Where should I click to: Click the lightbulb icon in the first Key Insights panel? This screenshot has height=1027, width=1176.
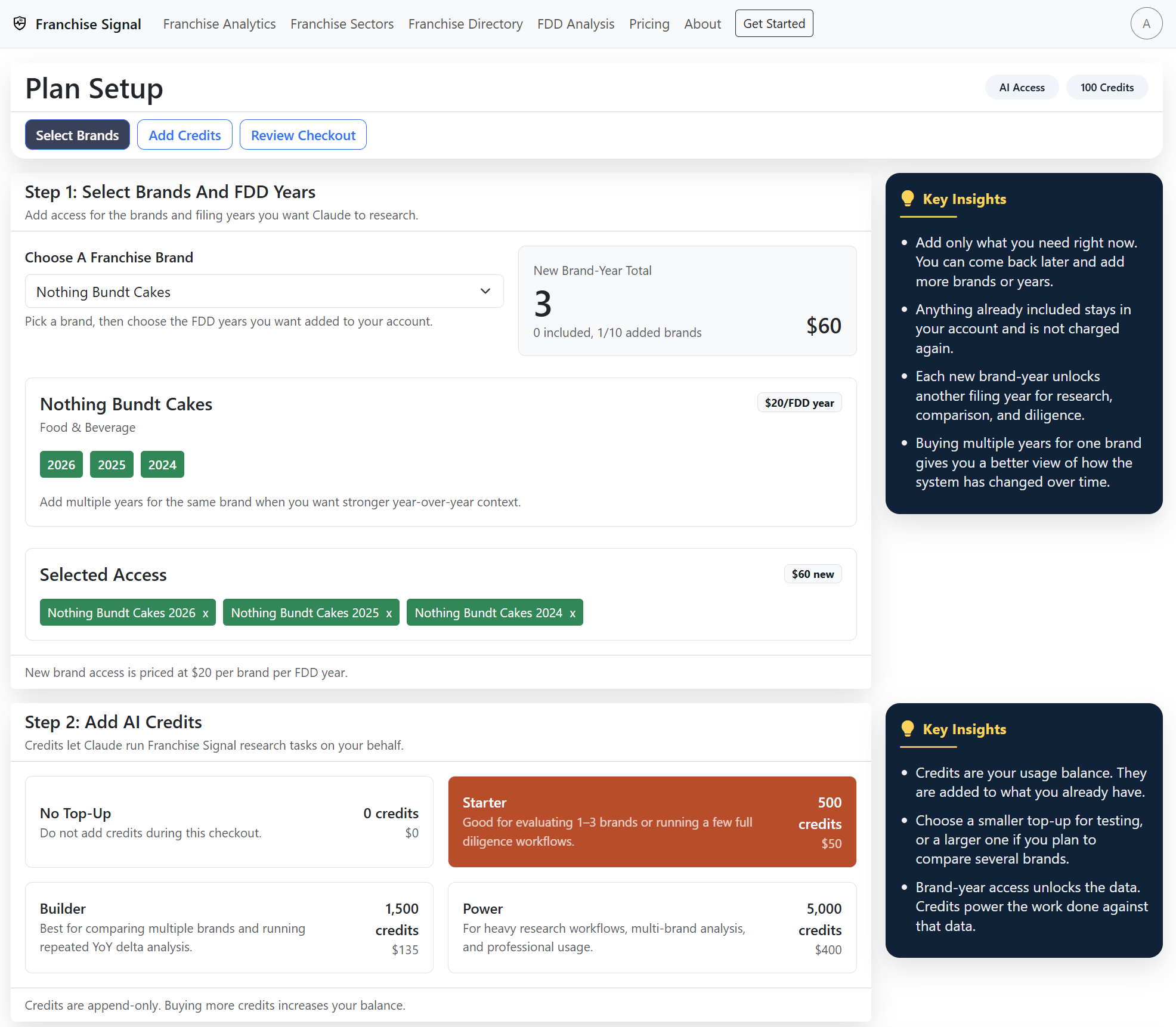907,199
